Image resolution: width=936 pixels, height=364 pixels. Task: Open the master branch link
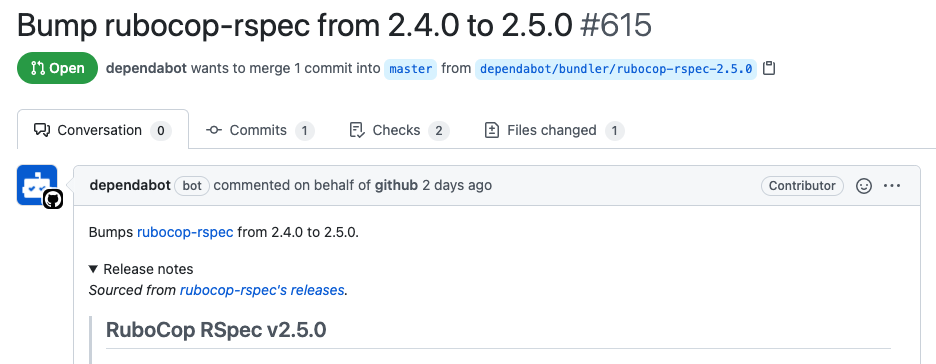411,69
